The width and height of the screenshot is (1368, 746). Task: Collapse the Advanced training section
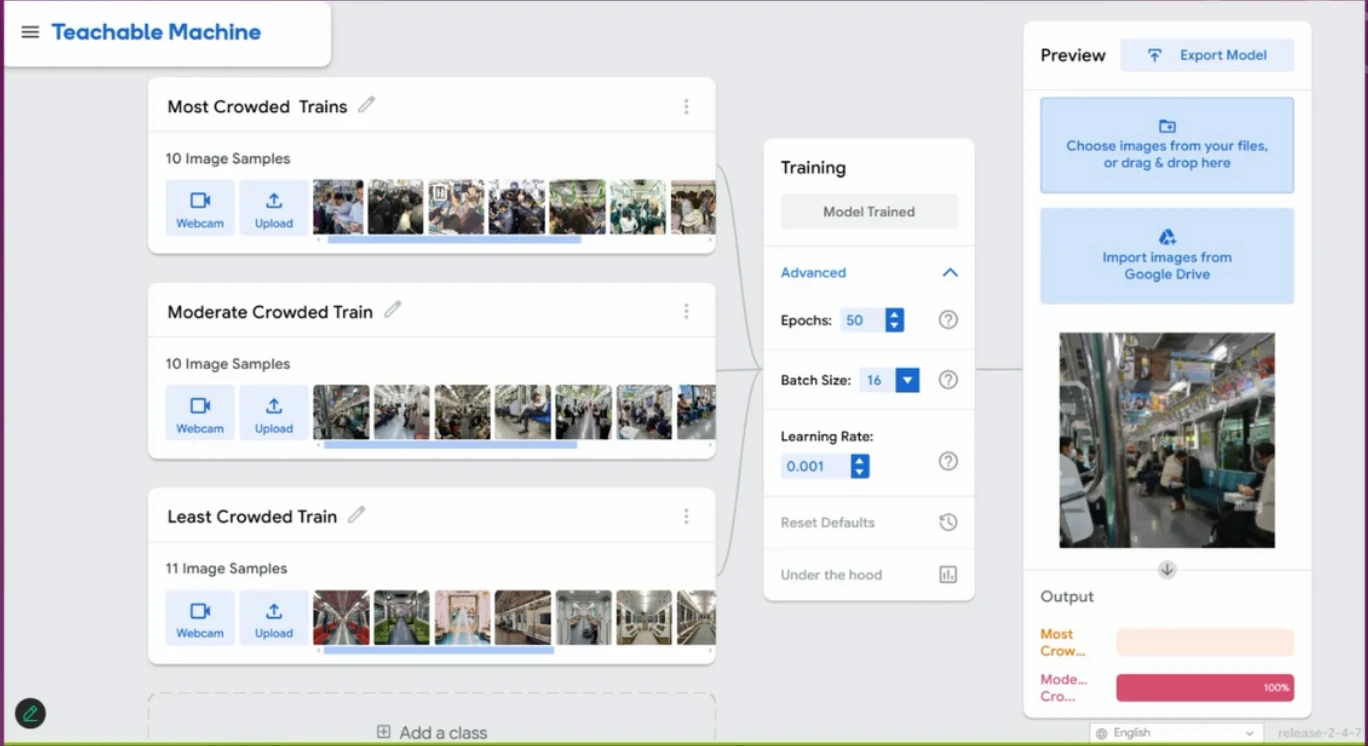(950, 272)
